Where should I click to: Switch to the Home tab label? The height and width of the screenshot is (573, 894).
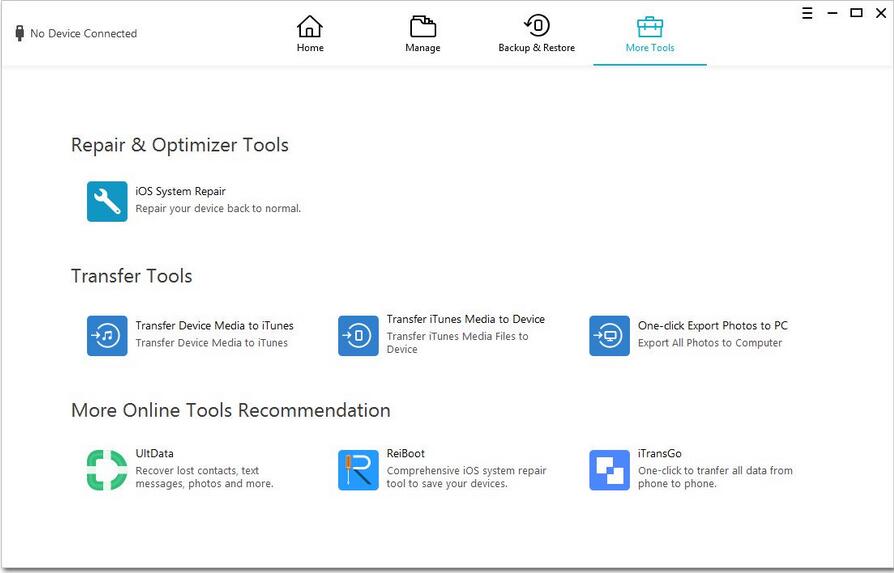pyautogui.click(x=310, y=48)
